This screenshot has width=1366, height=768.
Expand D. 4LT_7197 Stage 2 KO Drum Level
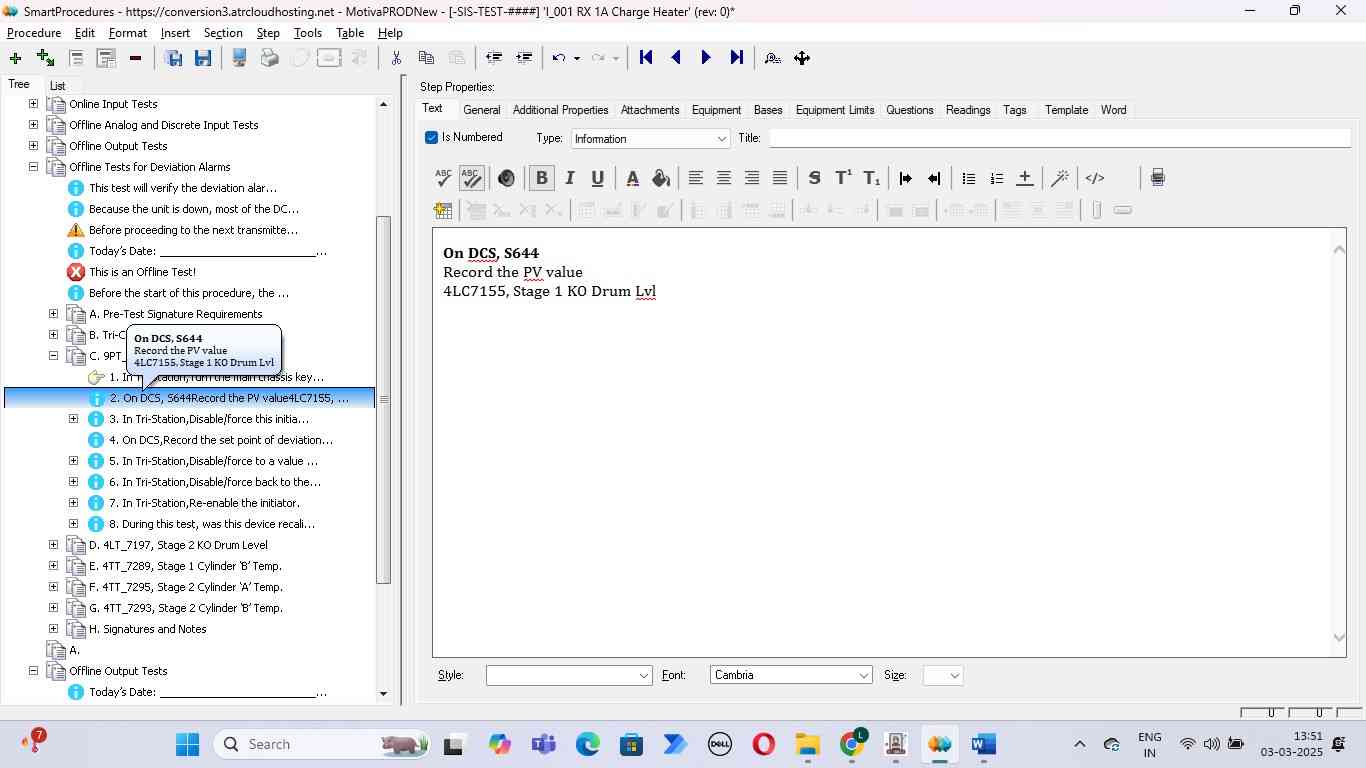[x=53, y=545]
